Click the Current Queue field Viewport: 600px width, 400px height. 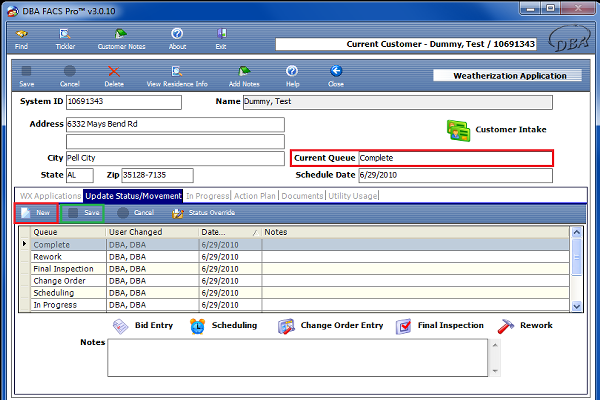[455, 158]
